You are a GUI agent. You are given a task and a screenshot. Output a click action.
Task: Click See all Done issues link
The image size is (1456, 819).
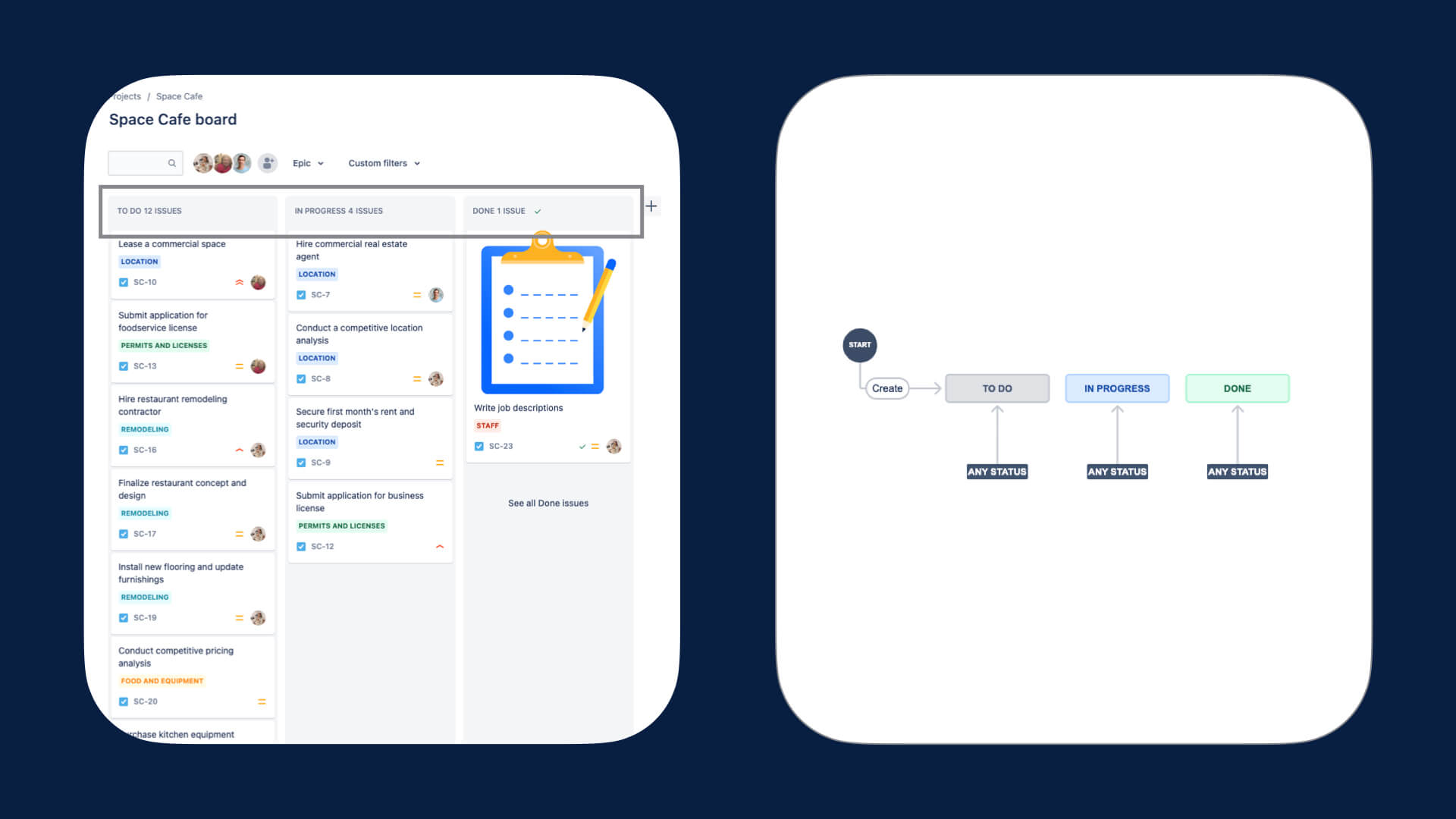547,502
